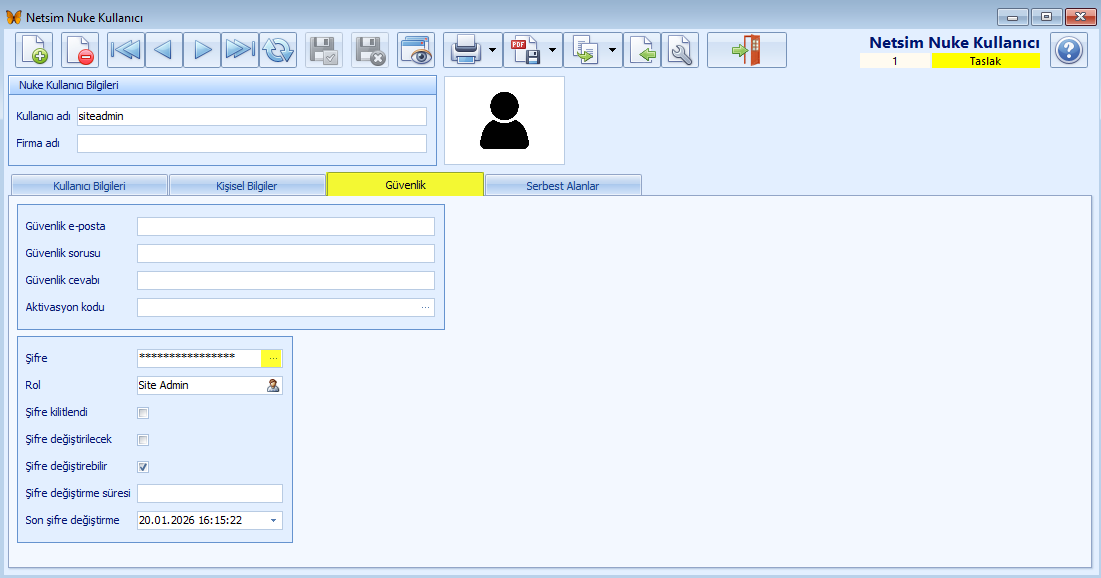Toggle the Şifre kilitlendi checkbox
Screen dimensions: 1101x578
(143, 413)
